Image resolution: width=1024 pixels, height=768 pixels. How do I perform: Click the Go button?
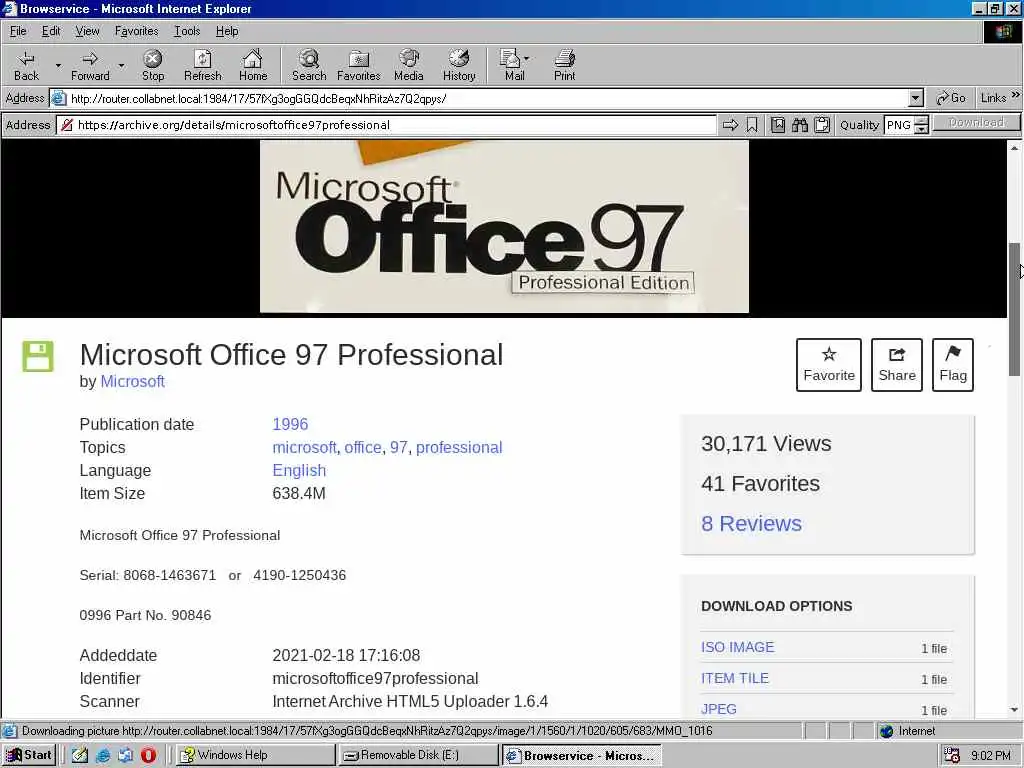click(951, 98)
